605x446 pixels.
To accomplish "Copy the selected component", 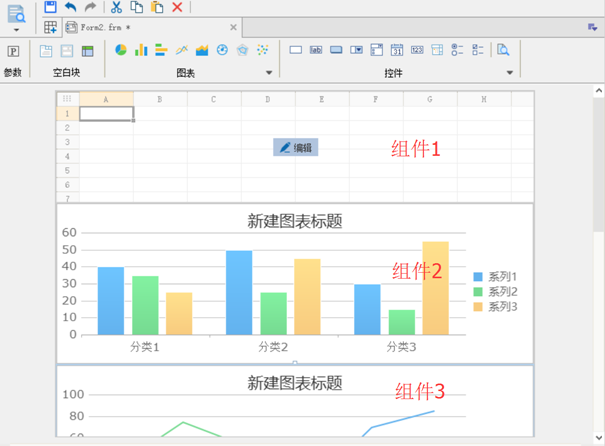I will (137, 7).
